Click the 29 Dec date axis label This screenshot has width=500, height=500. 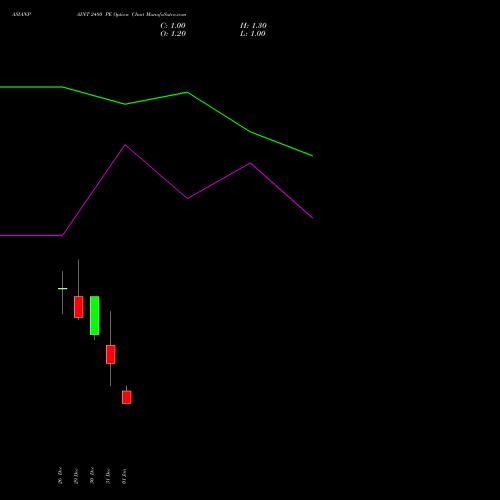(76, 476)
